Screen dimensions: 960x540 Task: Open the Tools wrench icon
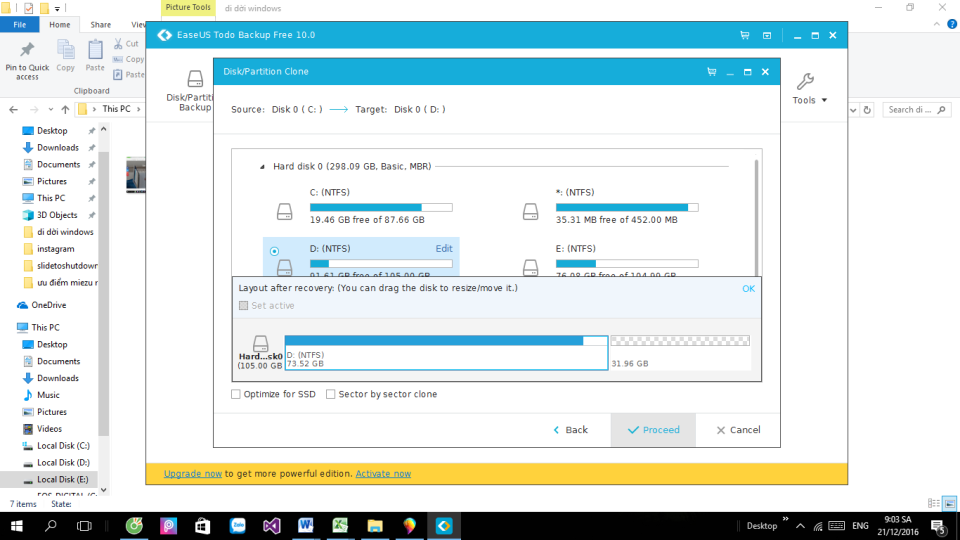click(x=805, y=81)
